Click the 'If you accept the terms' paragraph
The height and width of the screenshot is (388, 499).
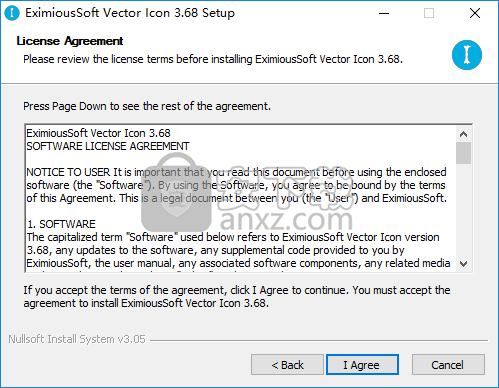(x=237, y=297)
